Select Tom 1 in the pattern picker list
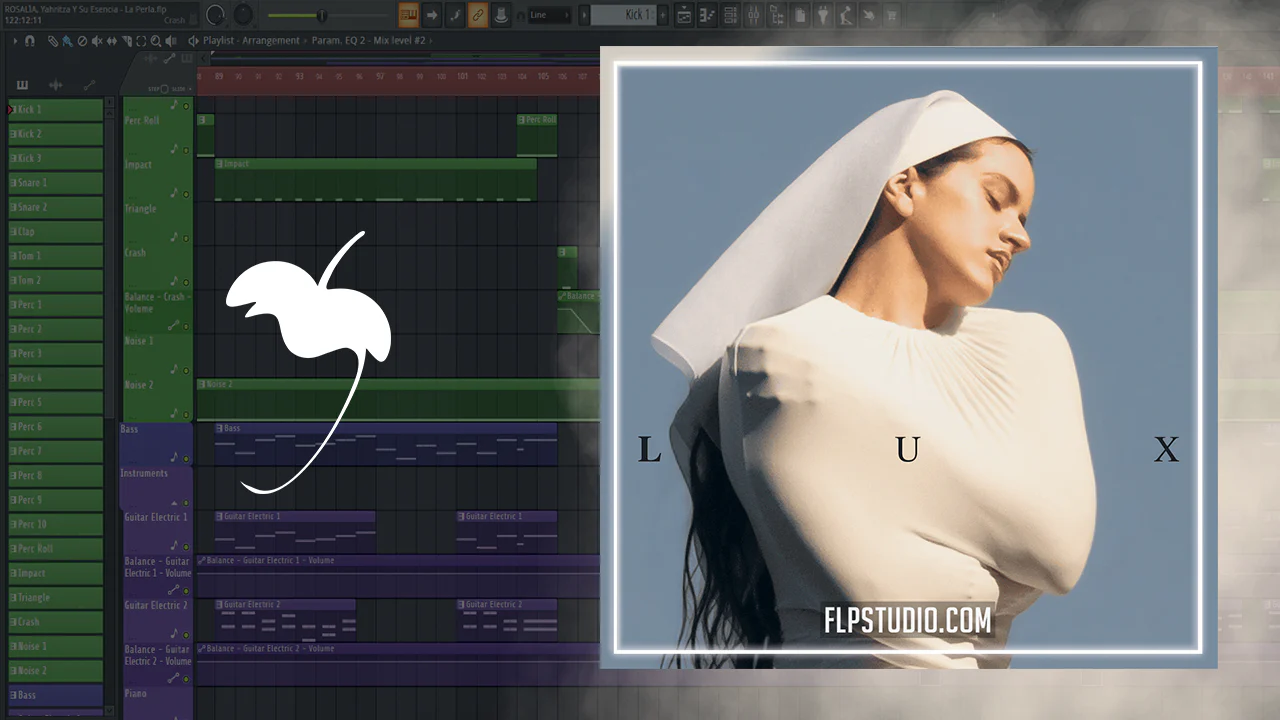 click(x=55, y=256)
